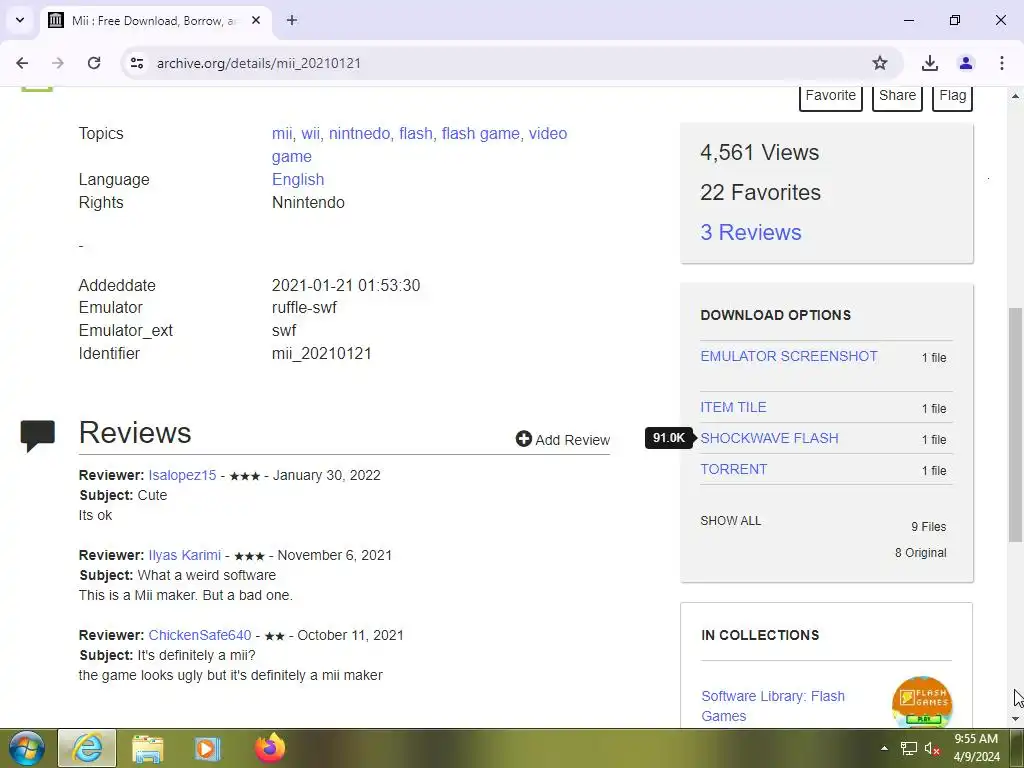Click the Add Review plus icon
The width and height of the screenshot is (1024, 768).
click(524, 439)
